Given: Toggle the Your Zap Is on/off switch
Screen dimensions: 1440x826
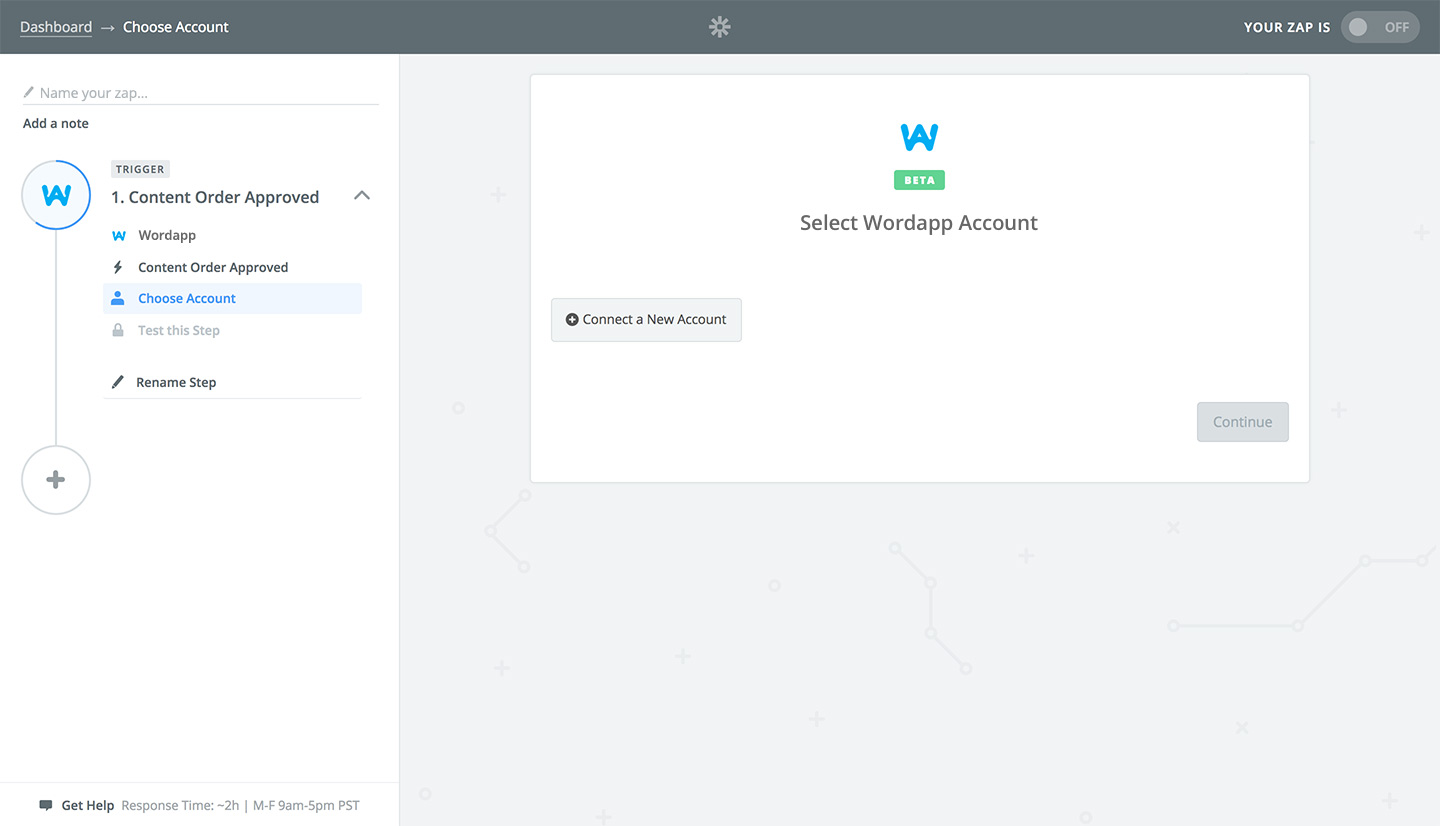Looking at the screenshot, I should click(1379, 27).
